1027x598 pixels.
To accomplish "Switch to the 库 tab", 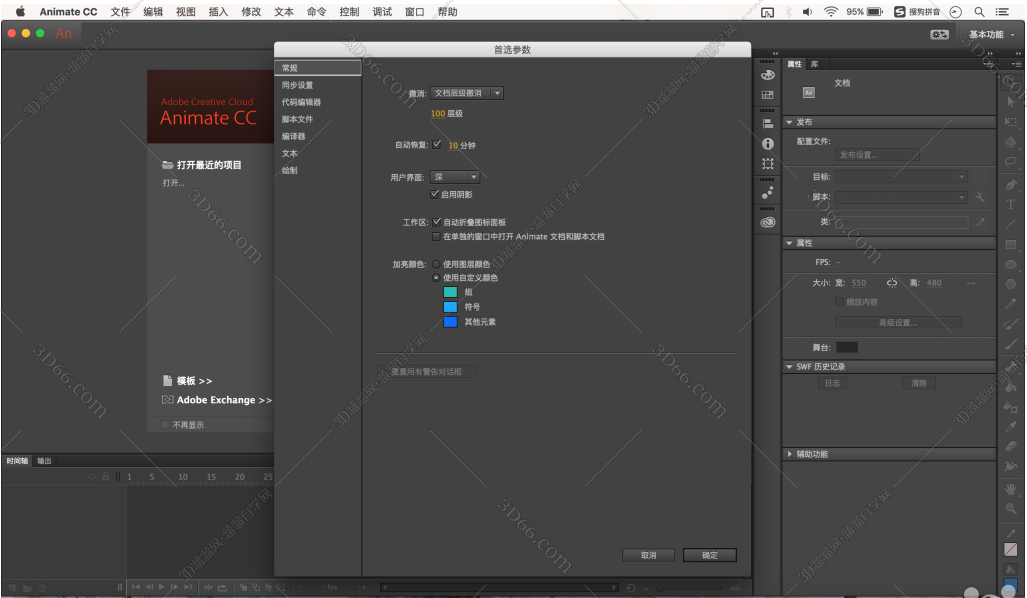I will pos(814,64).
